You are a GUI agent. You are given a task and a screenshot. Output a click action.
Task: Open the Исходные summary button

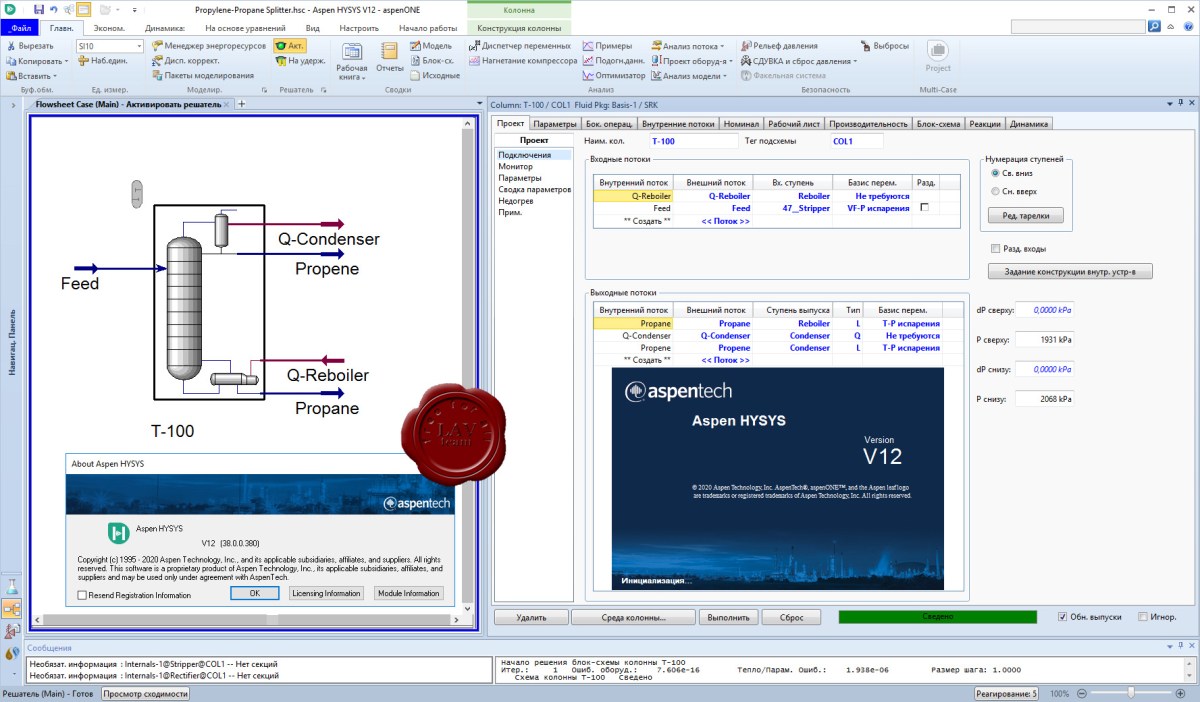(x=434, y=75)
